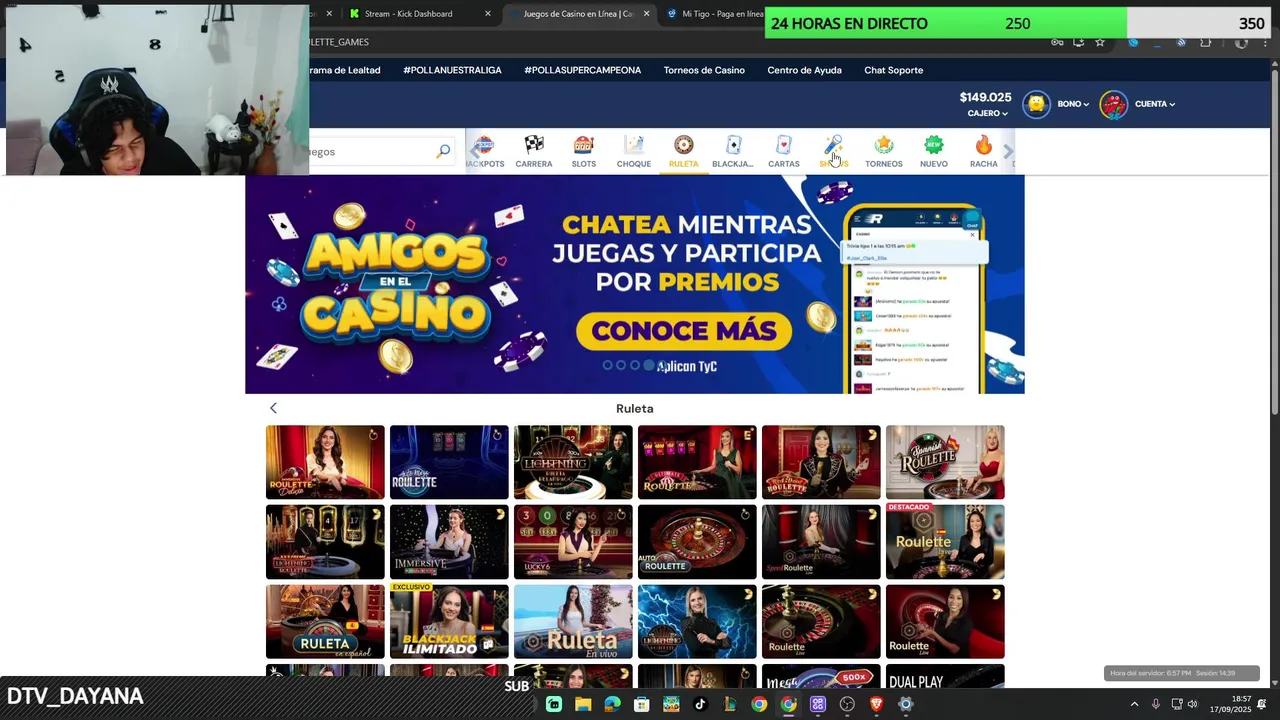Open the Blackjack category icon
Viewport: 1280px width, 720px height.
[x=733, y=151]
